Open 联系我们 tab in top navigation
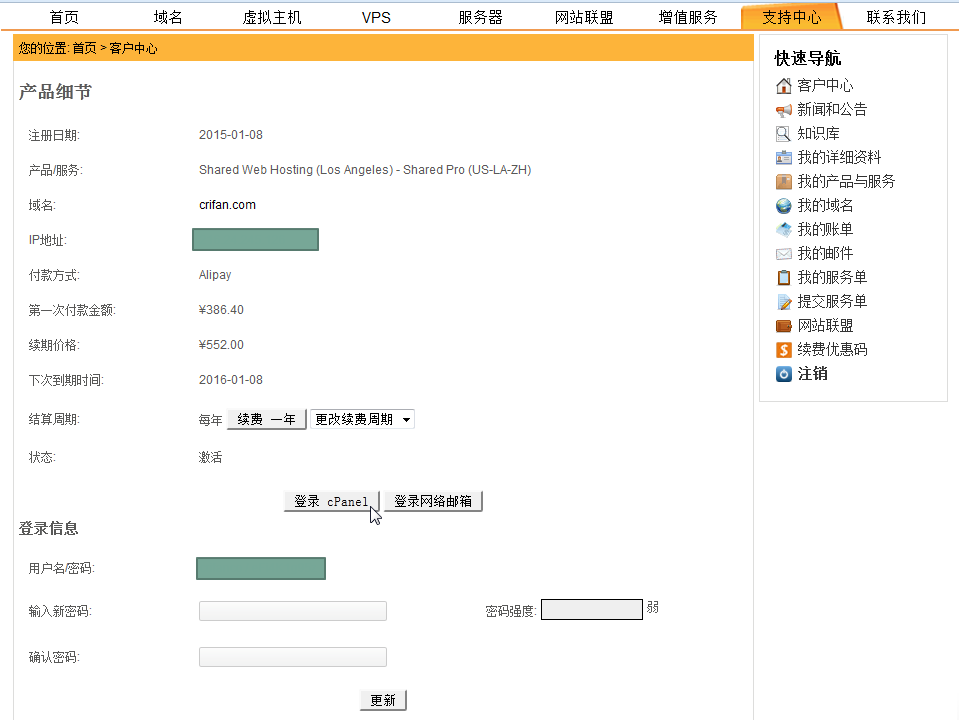Screen dimensions: 959x720 pyautogui.click(x=896, y=17)
